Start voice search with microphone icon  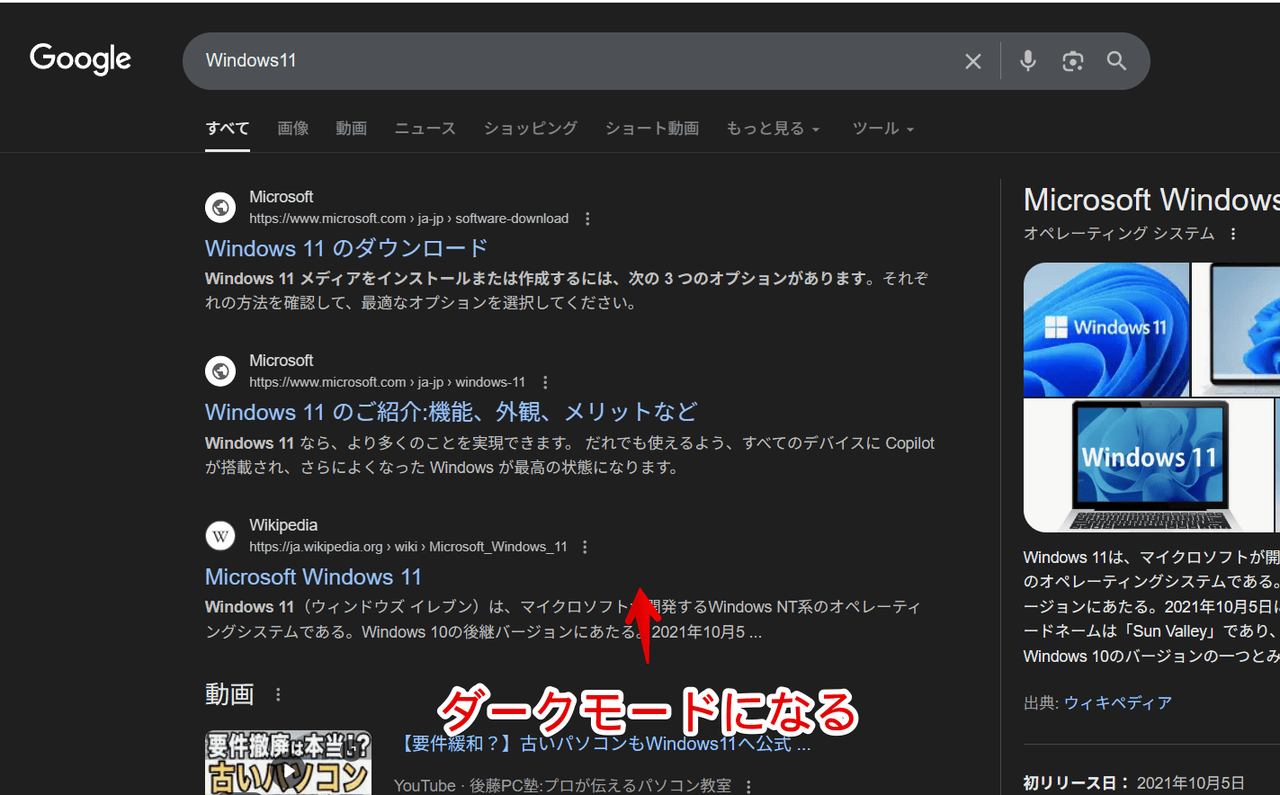point(1028,61)
